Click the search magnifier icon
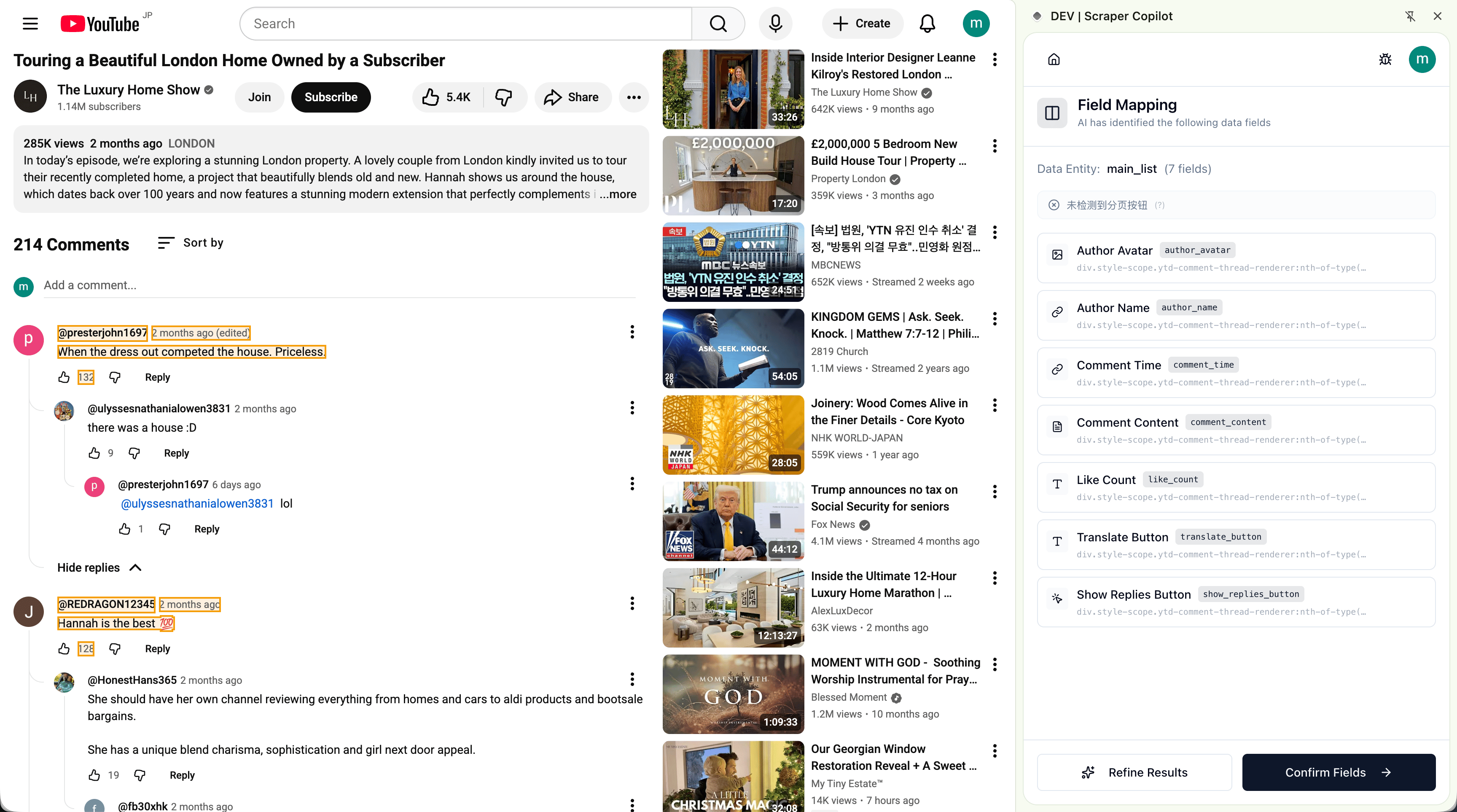The image size is (1457, 812). [718, 23]
